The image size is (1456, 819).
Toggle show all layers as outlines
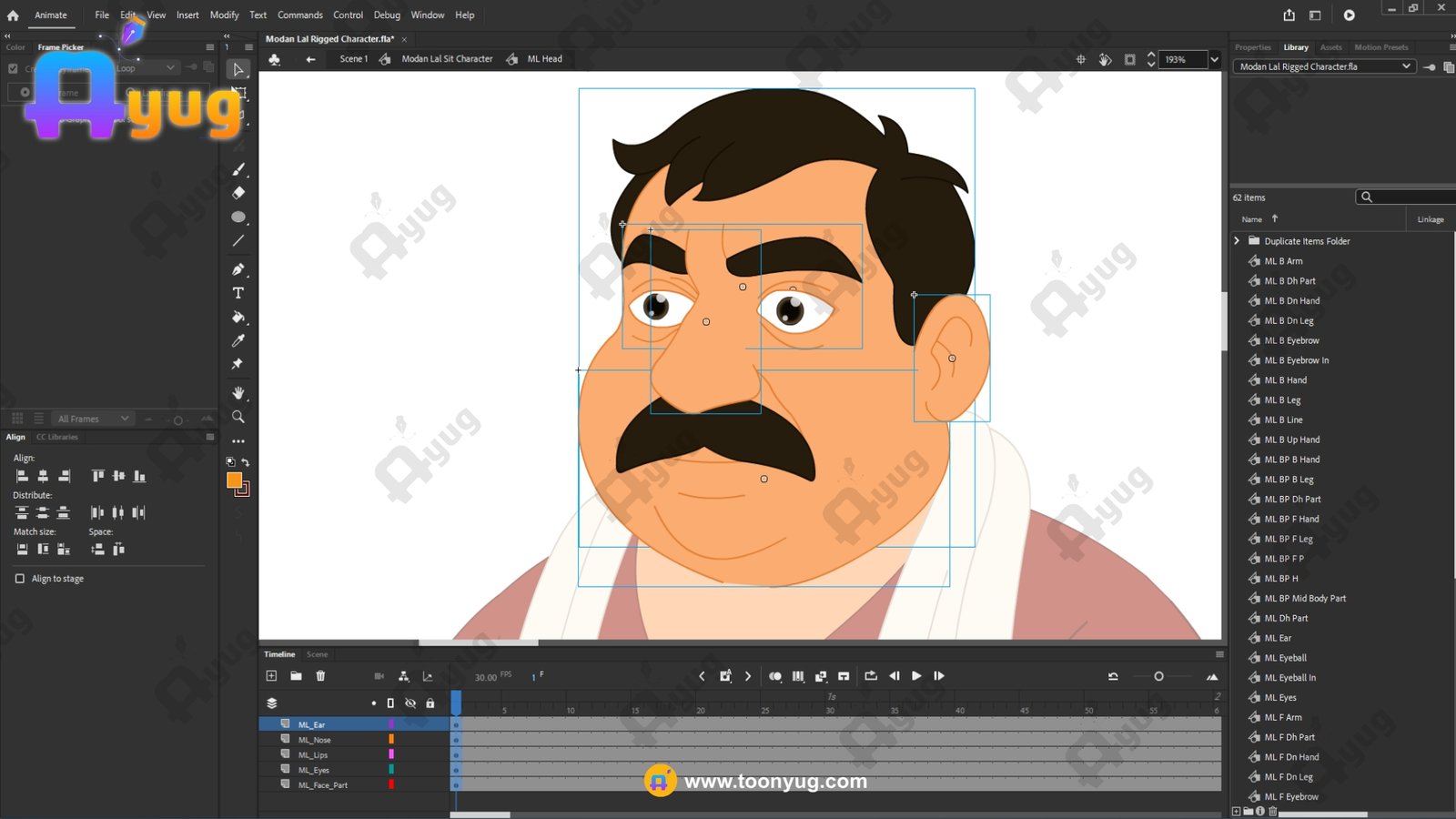(x=390, y=703)
